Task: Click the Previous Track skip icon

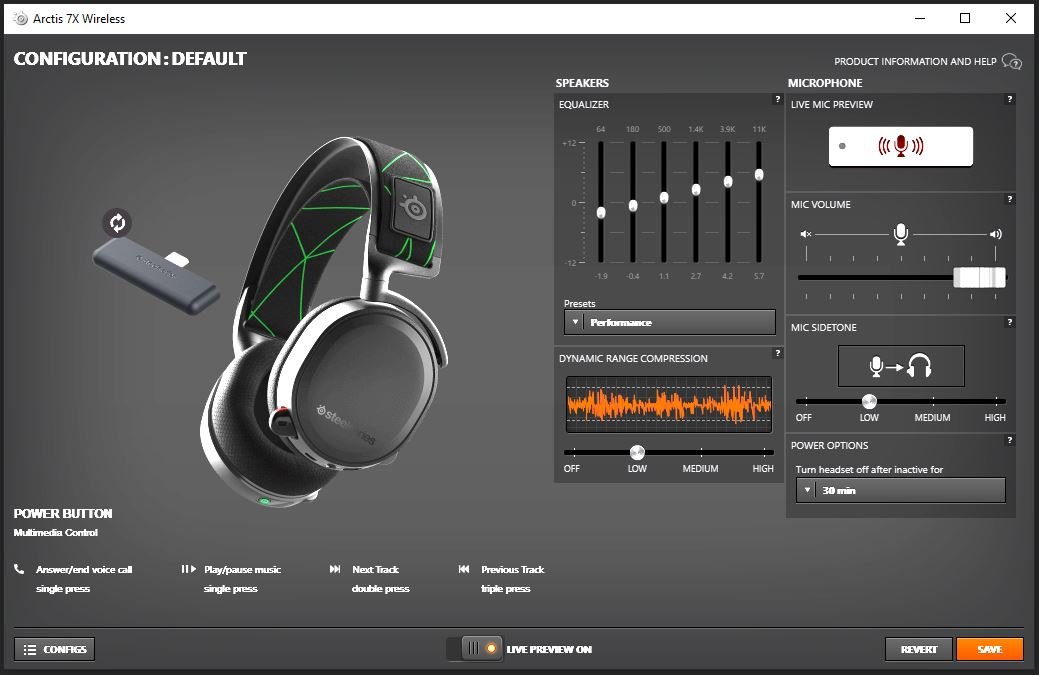Action: pyautogui.click(x=464, y=569)
